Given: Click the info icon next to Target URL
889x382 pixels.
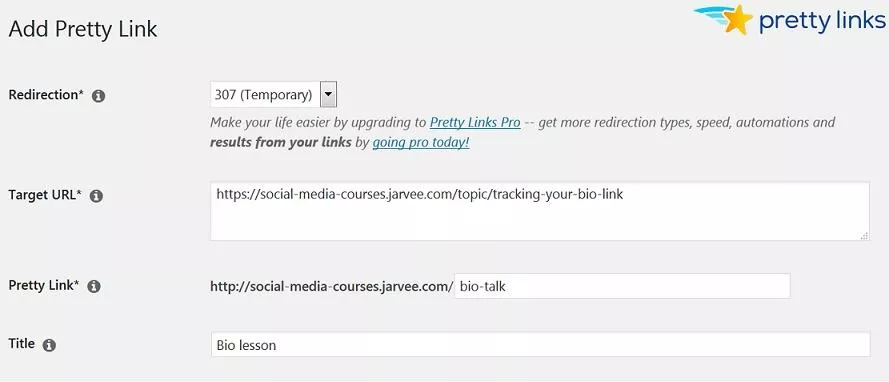Looking at the screenshot, I should pos(96,196).
